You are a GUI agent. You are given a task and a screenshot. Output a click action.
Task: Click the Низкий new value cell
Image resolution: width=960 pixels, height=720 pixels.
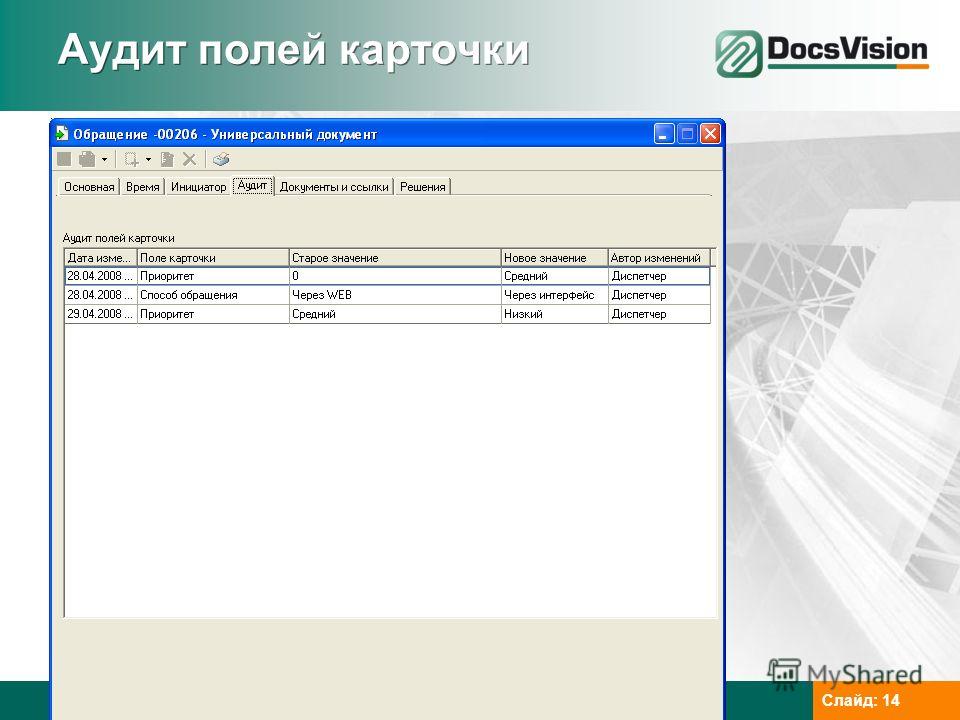point(555,314)
